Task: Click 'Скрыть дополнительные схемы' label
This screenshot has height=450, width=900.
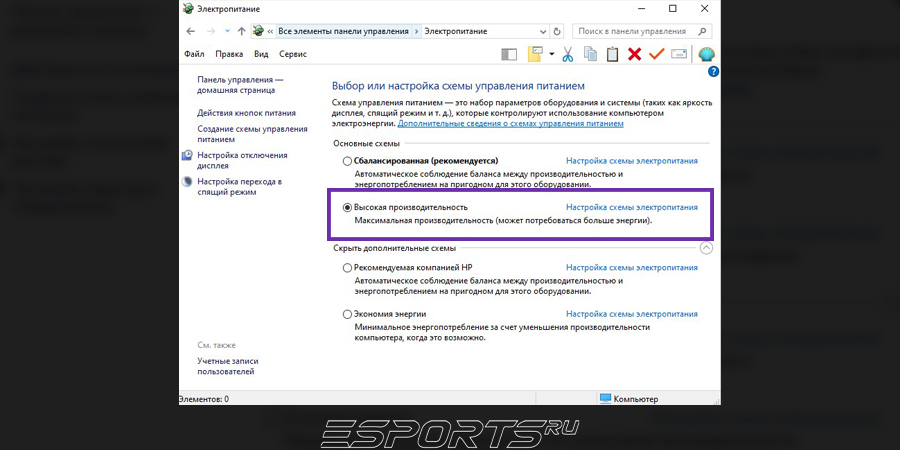Action: point(394,248)
